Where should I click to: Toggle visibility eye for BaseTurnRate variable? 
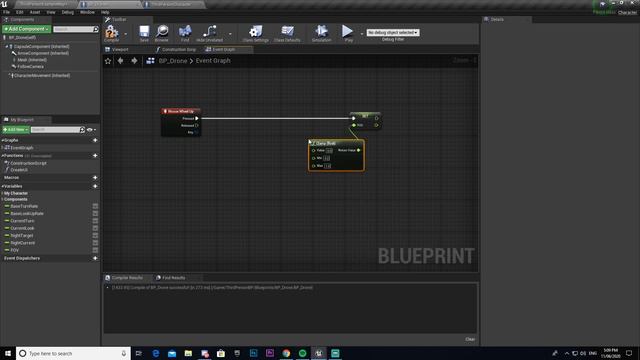(x=95, y=206)
